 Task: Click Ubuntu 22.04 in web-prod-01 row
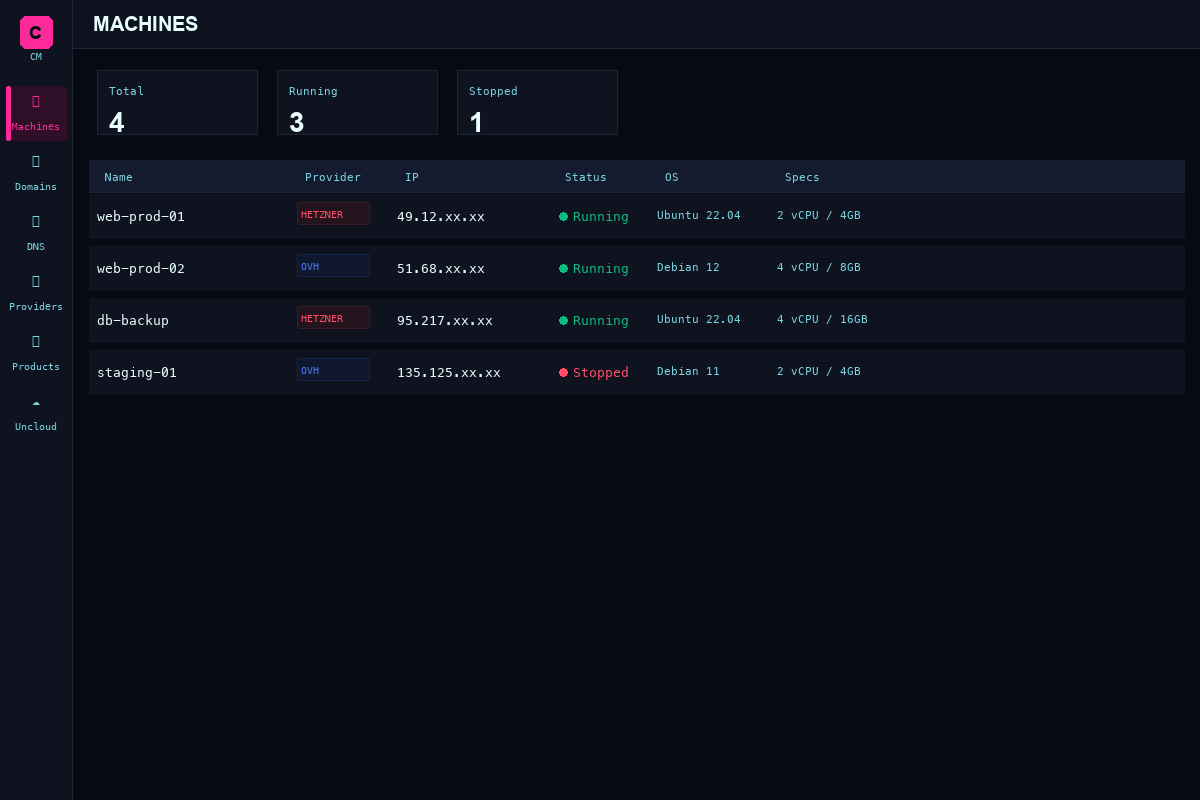[699, 215]
